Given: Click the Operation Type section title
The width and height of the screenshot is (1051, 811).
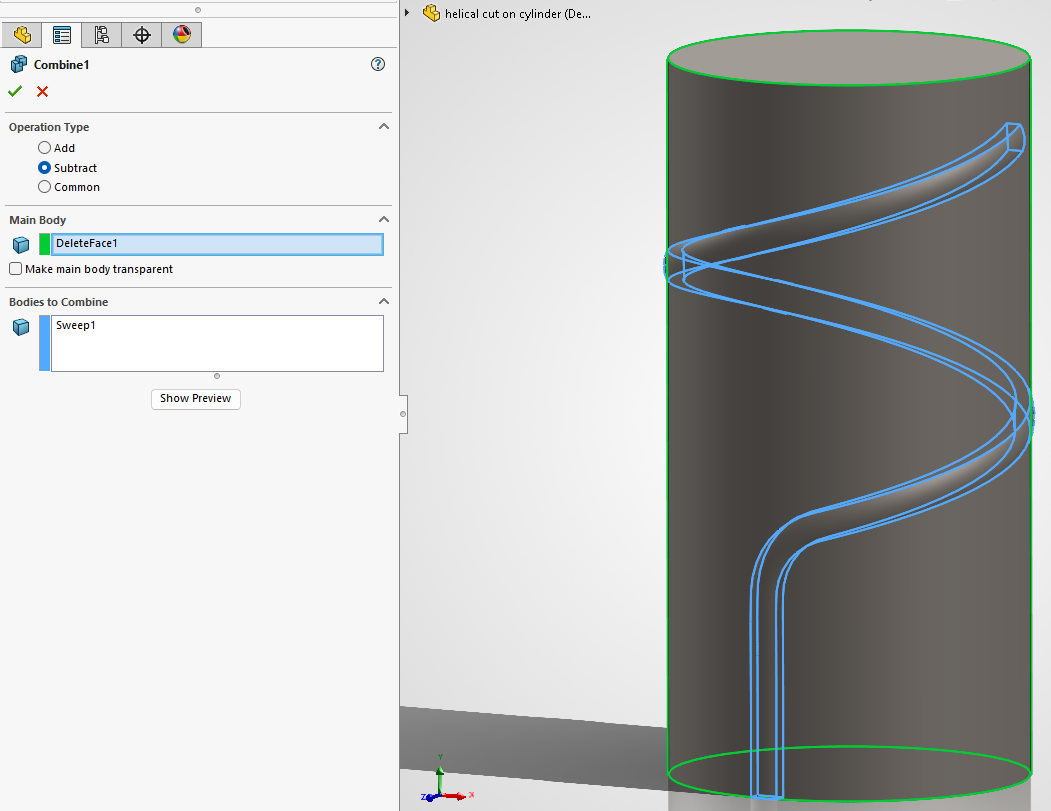Looking at the screenshot, I should click(x=49, y=127).
